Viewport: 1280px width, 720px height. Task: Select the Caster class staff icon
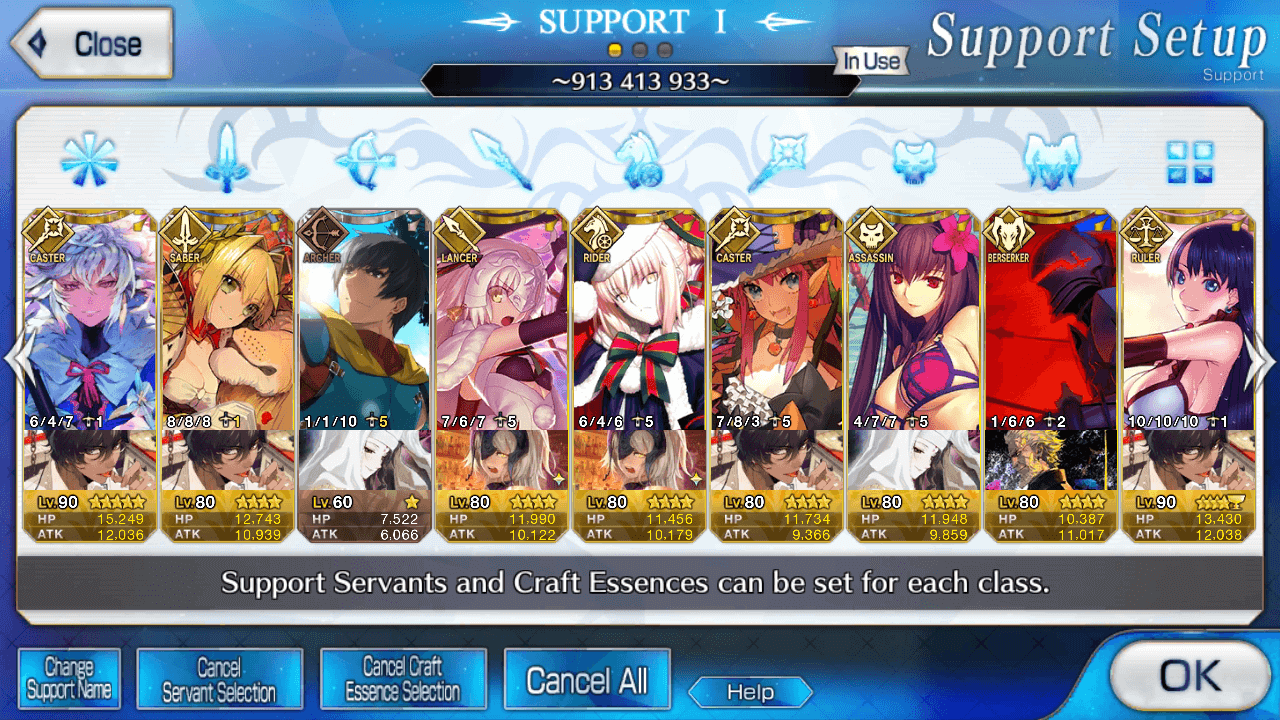[776, 160]
